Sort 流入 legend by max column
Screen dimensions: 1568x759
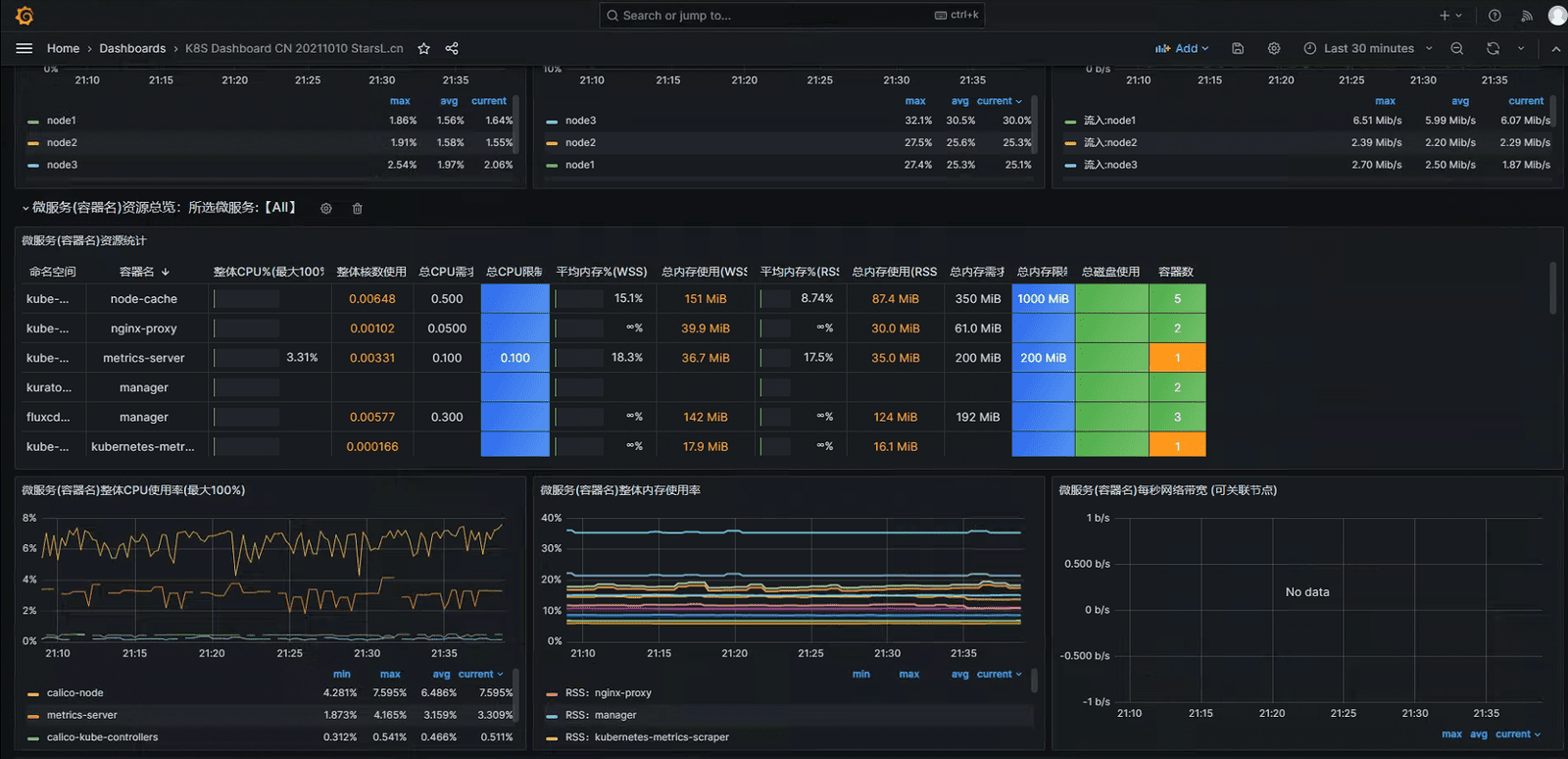pos(1385,101)
